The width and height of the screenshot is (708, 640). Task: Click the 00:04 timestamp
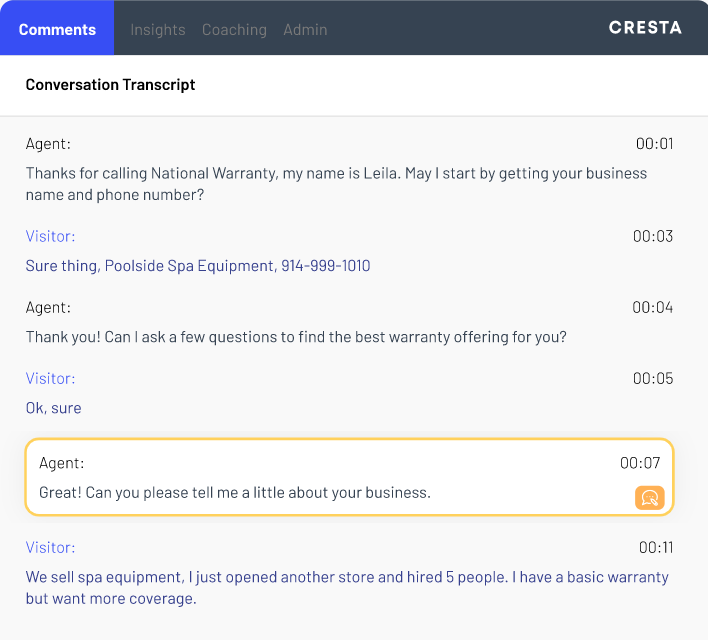(653, 307)
